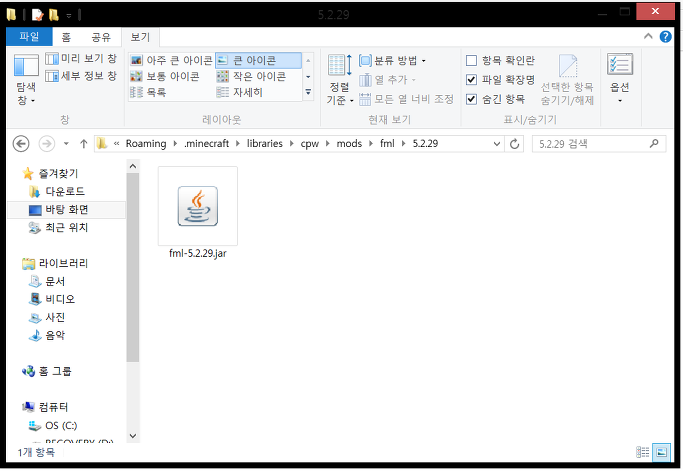Open Desktop (바탕 화면) in the navigation pane
The width and height of the screenshot is (683, 475).
click(59, 210)
